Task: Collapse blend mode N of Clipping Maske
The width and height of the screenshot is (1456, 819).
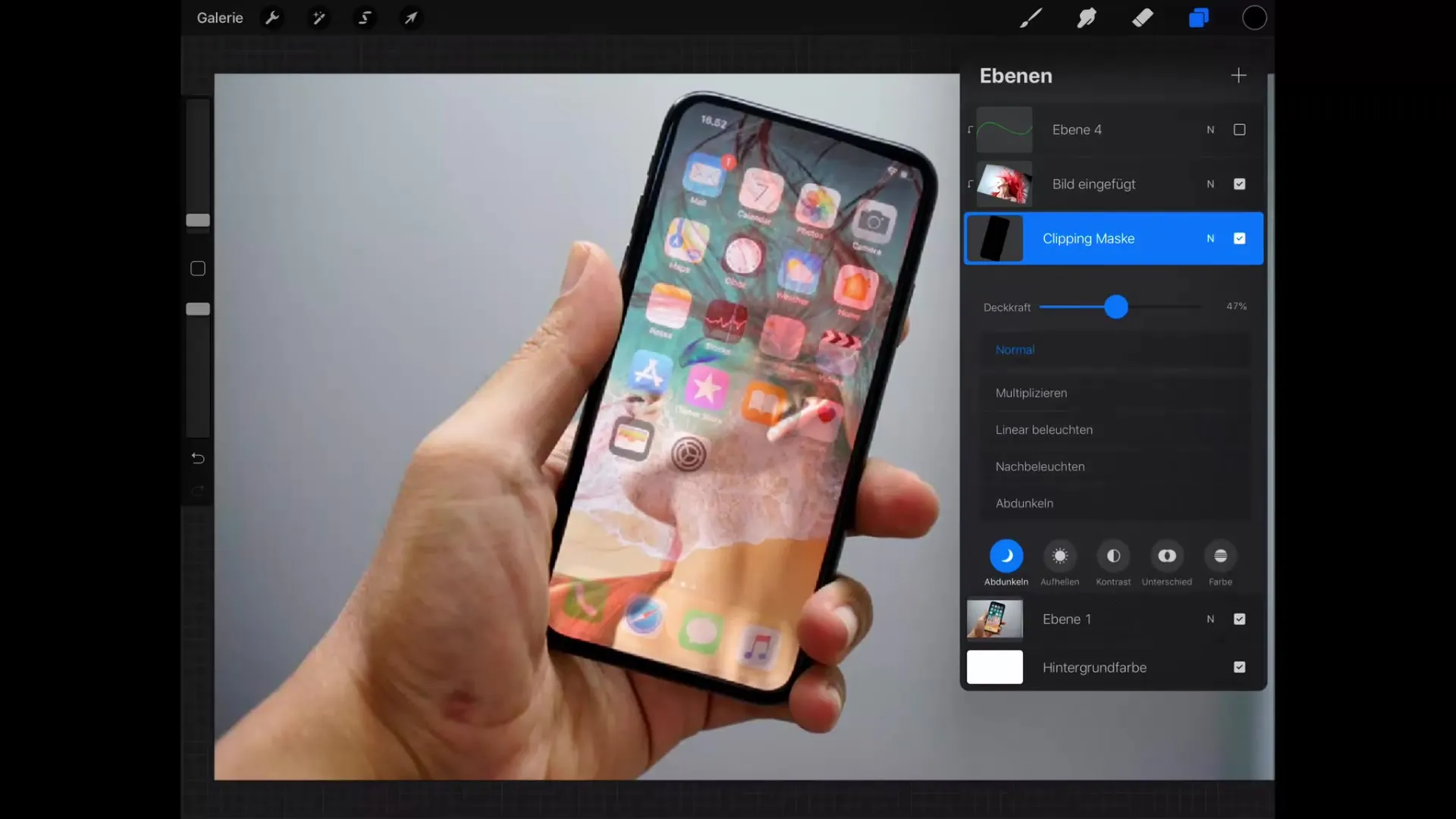Action: click(1210, 238)
